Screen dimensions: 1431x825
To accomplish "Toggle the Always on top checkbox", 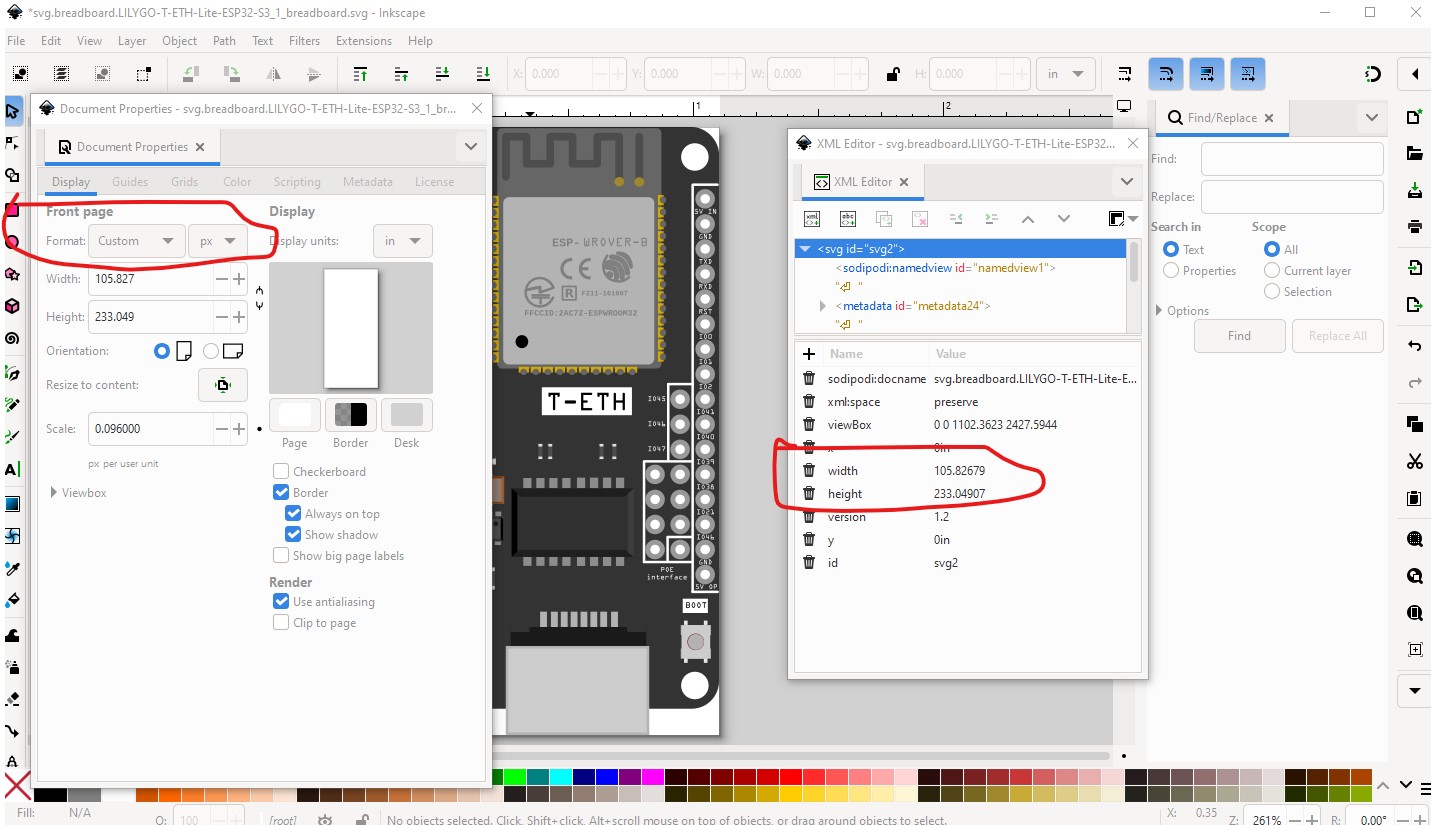I will (x=293, y=514).
